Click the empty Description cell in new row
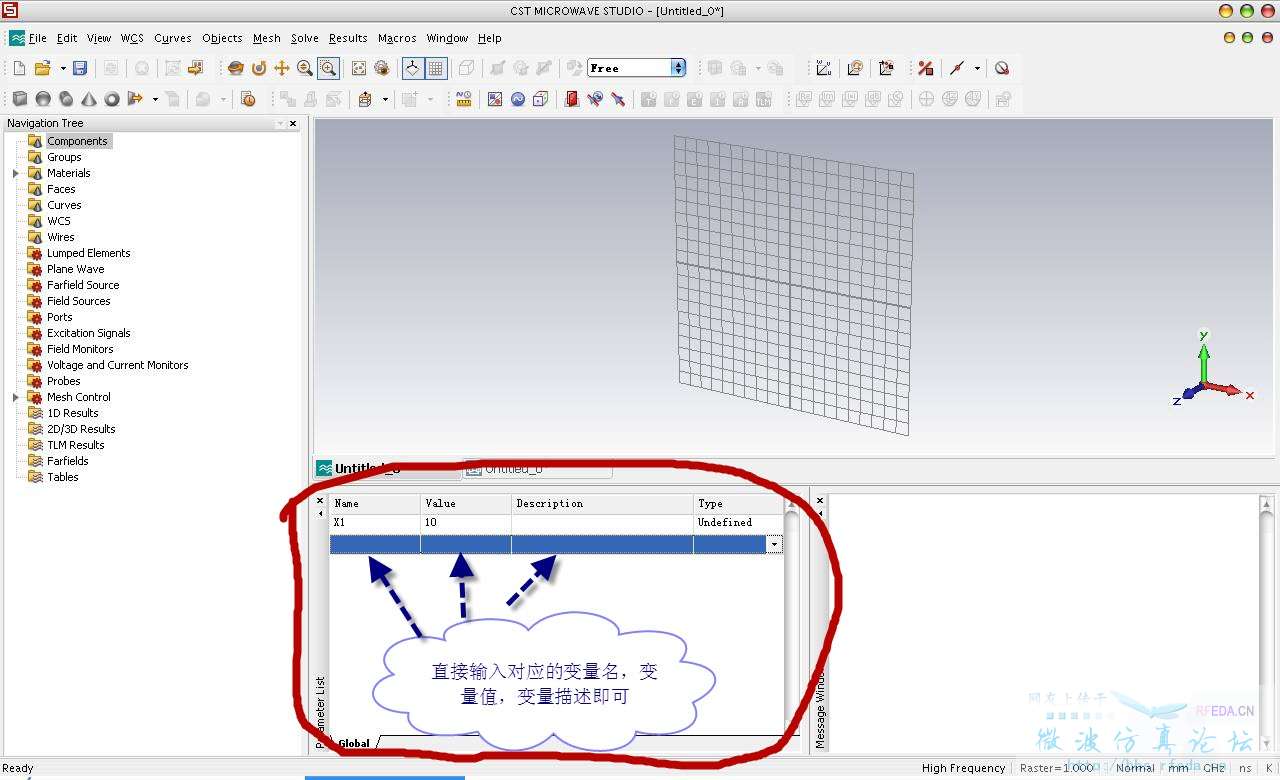 [602, 544]
